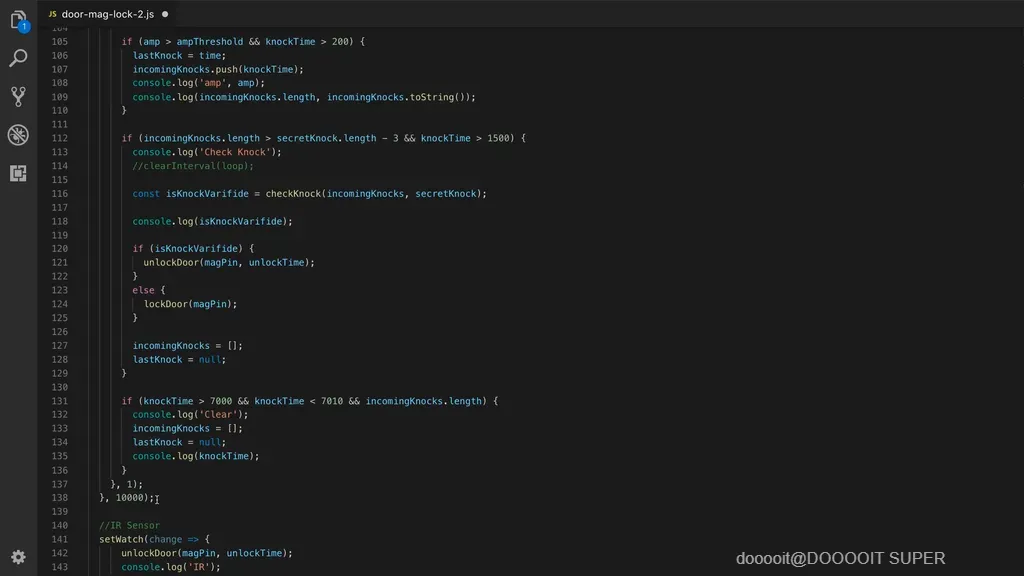The height and width of the screenshot is (576, 1024).
Task: Open the Debug (no-bug) icon
Action: (18, 135)
